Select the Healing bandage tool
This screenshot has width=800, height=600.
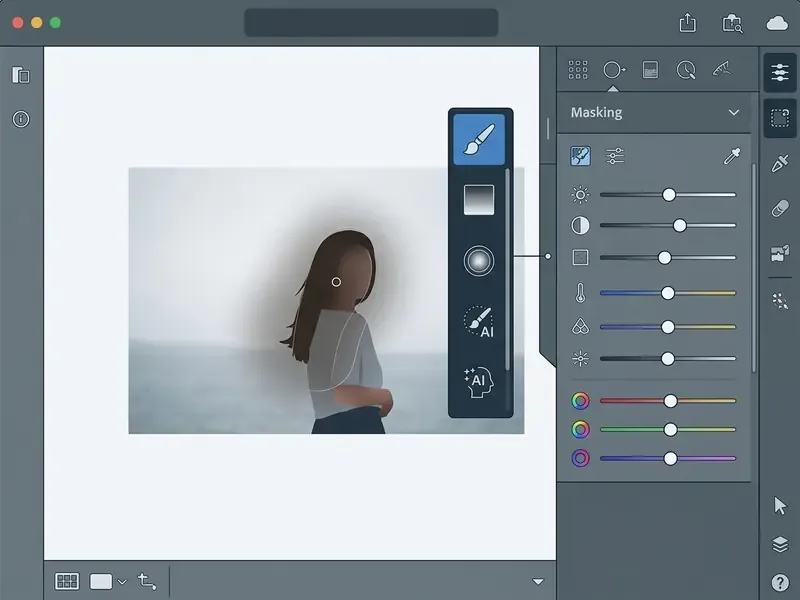pos(780,208)
